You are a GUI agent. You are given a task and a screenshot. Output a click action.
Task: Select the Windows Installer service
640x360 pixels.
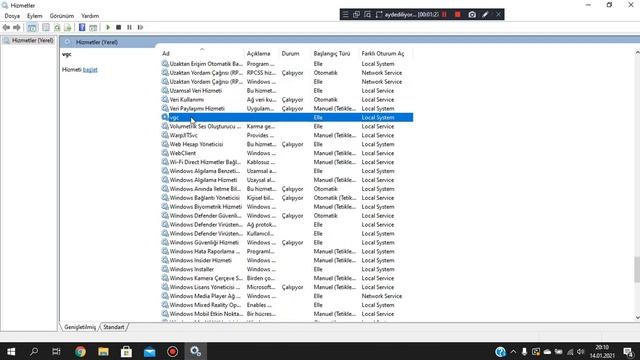[191, 269]
